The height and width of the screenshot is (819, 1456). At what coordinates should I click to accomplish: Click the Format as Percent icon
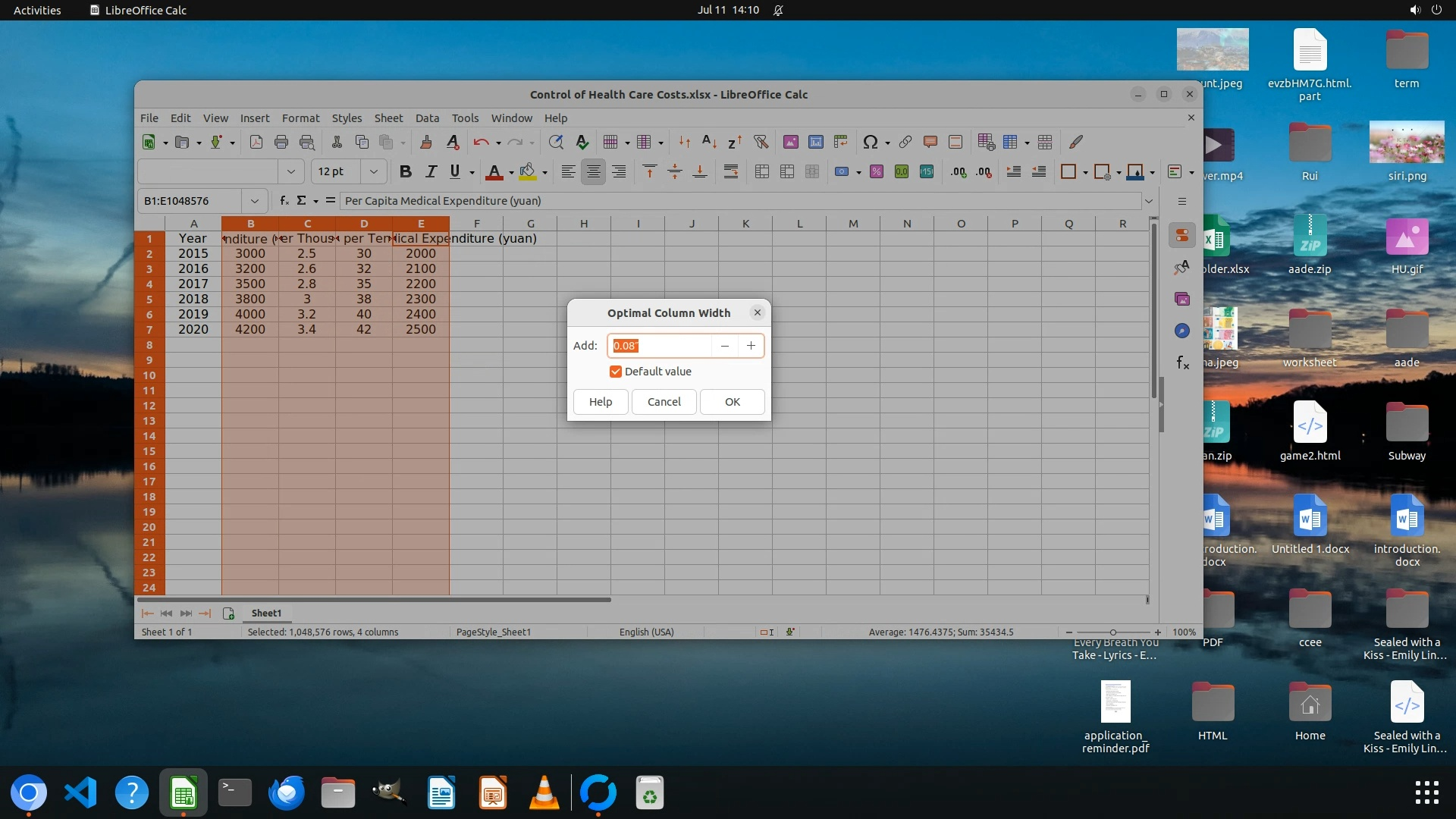(x=876, y=172)
